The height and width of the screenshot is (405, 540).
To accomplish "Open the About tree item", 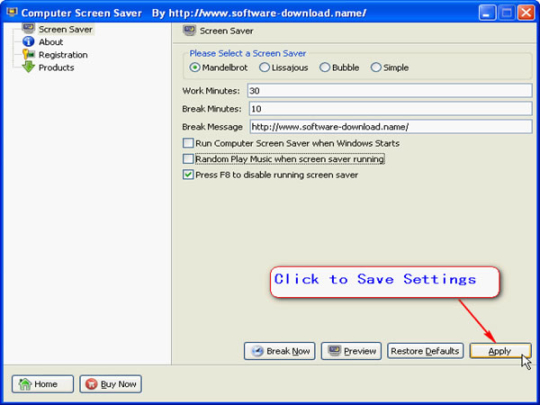I will (51, 42).
